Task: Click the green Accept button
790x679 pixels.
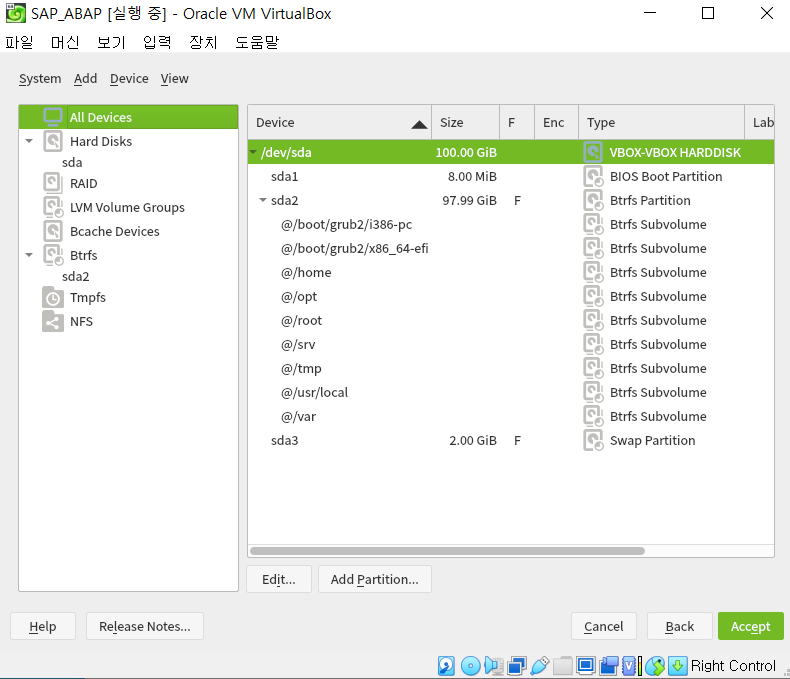Action: point(751,626)
